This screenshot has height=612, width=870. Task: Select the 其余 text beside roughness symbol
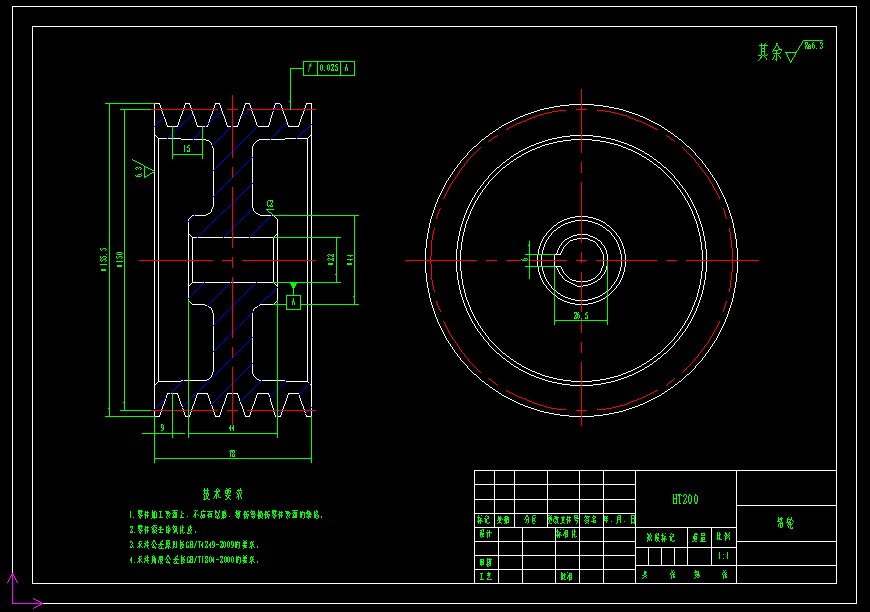click(770, 53)
